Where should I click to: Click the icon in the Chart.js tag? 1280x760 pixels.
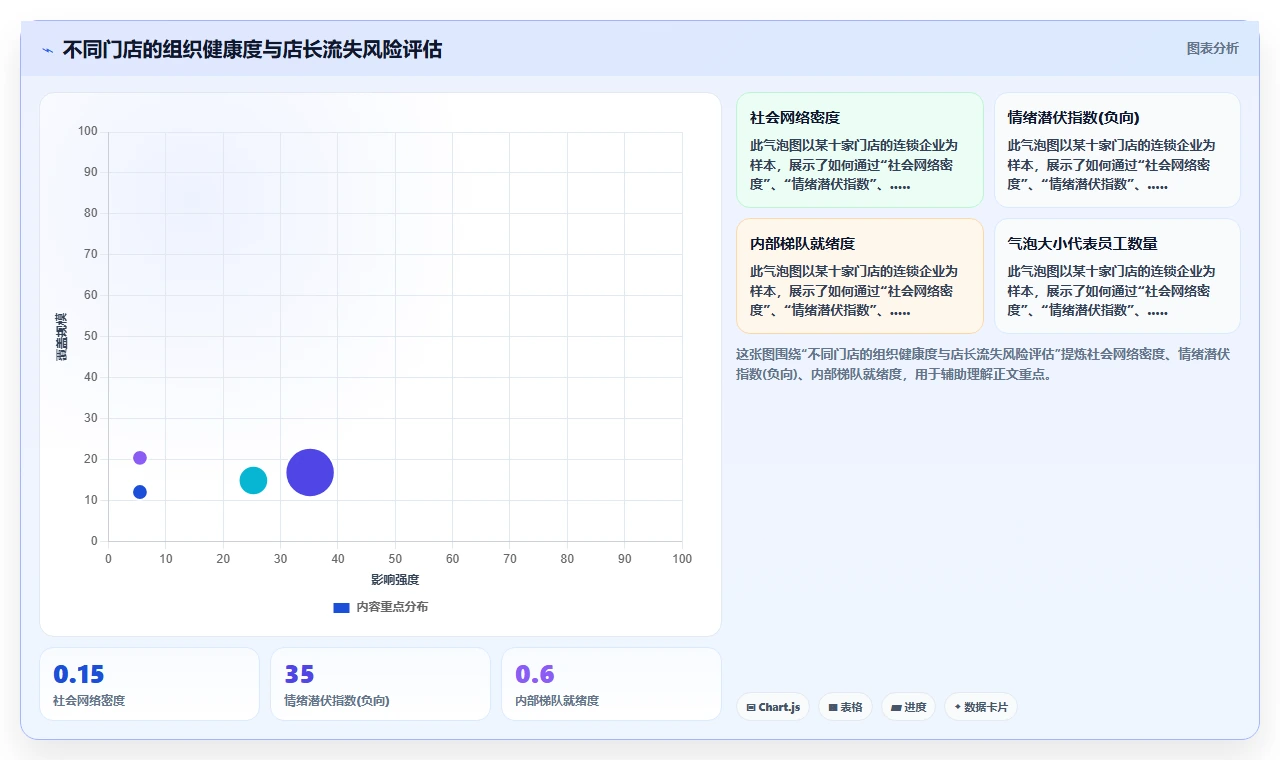[x=751, y=707]
